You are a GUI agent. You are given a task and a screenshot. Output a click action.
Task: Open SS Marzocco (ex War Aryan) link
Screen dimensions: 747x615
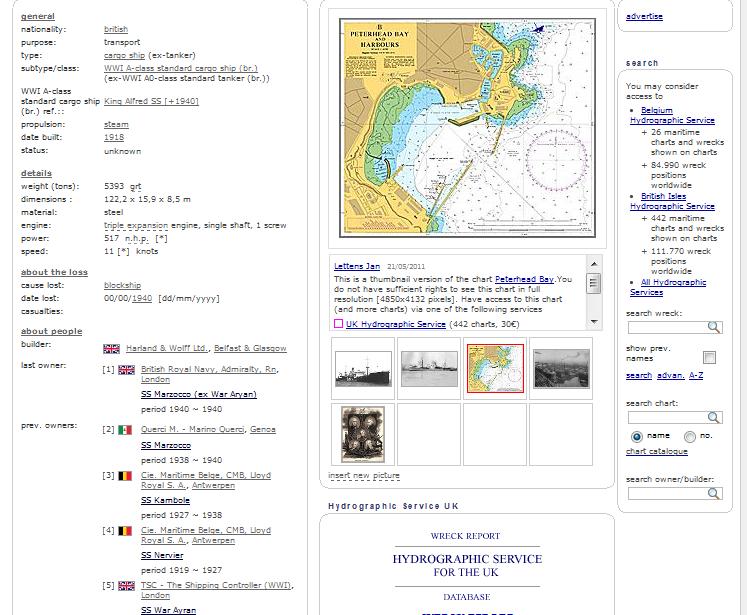click(x=199, y=394)
